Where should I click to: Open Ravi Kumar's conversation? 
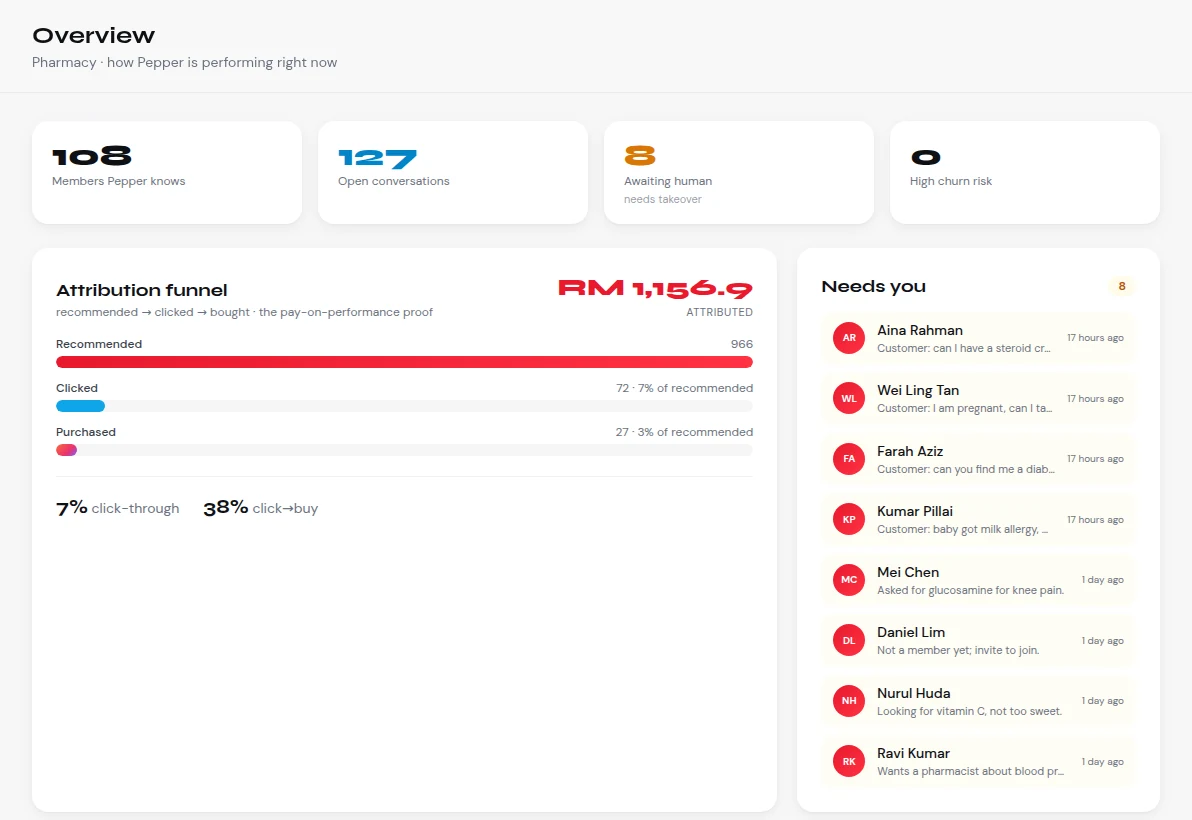point(978,761)
